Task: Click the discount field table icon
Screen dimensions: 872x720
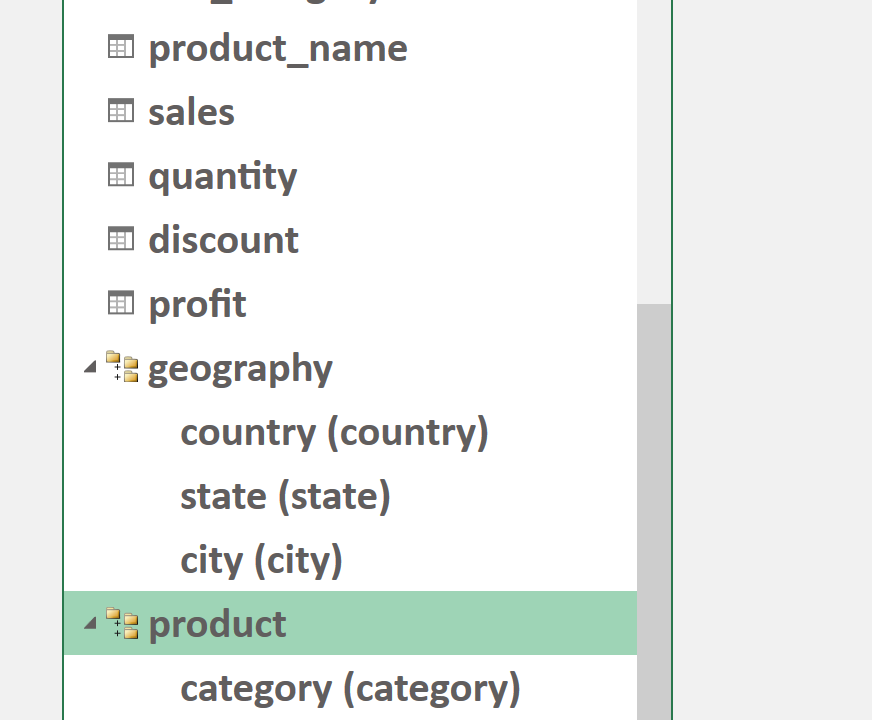Action: (x=121, y=239)
